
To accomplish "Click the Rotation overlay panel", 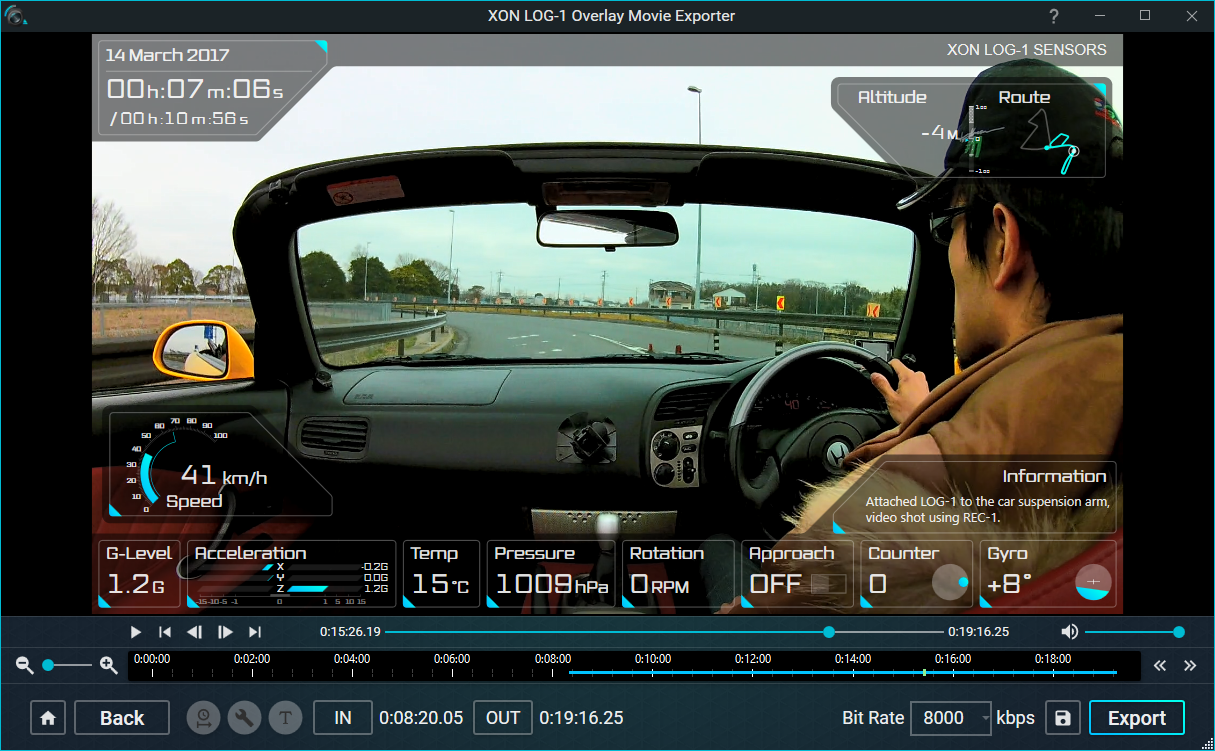I will pos(678,574).
